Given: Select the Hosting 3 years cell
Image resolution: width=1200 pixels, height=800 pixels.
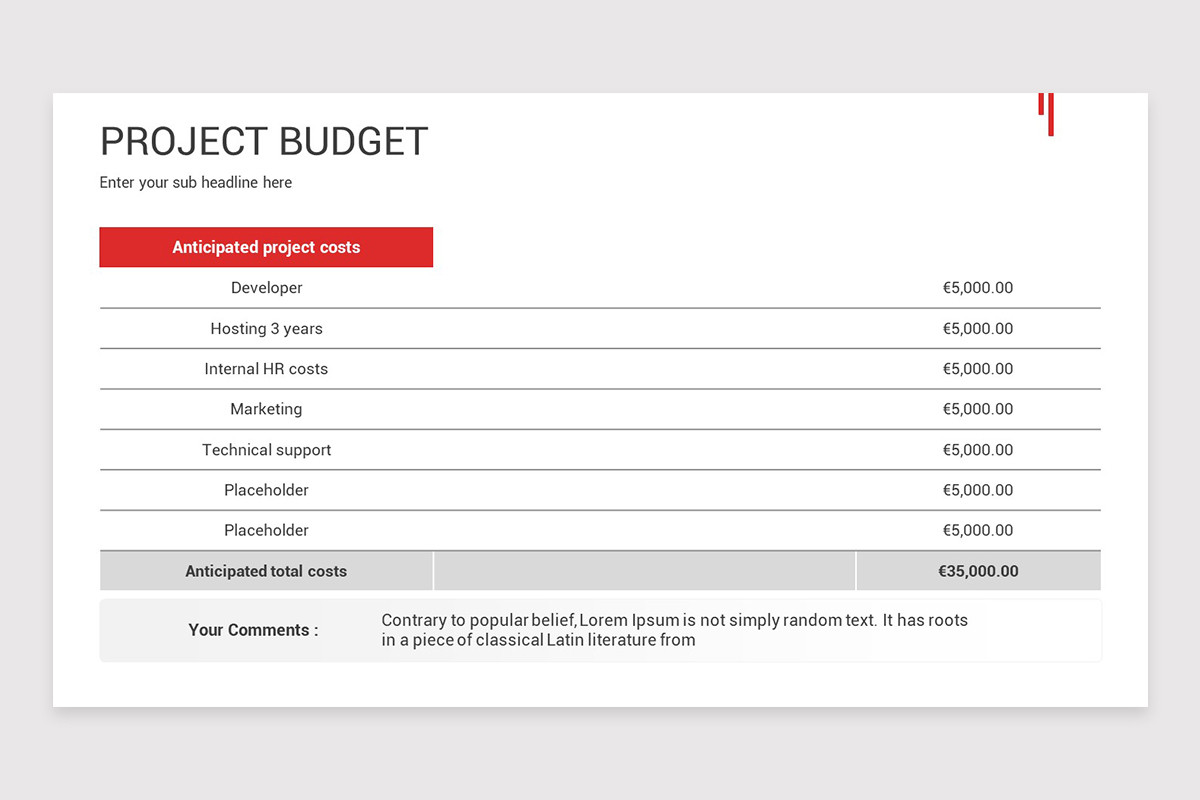Looking at the screenshot, I should 266,328.
